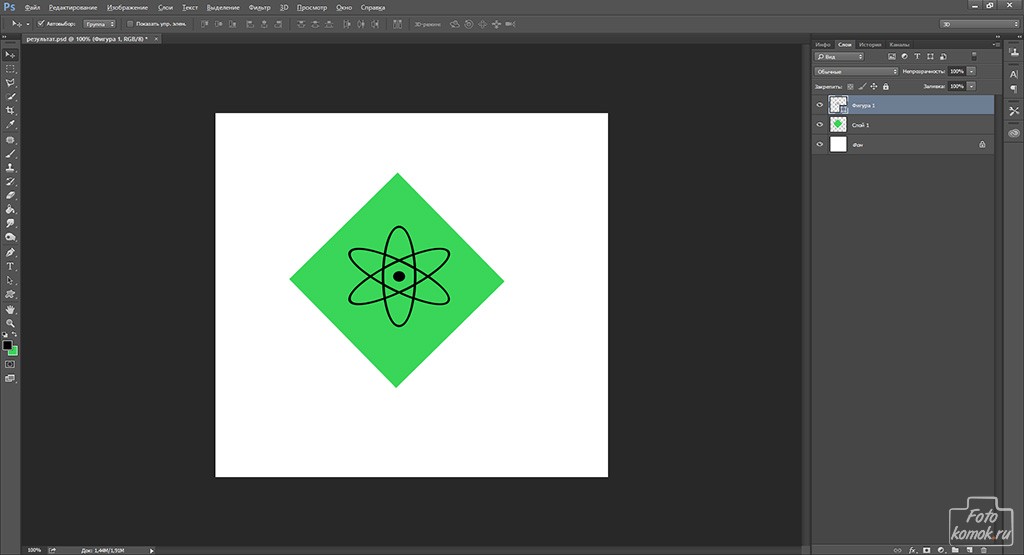This screenshot has width=1024, height=555.
Task: Open the Изображение menu
Action: [127, 8]
